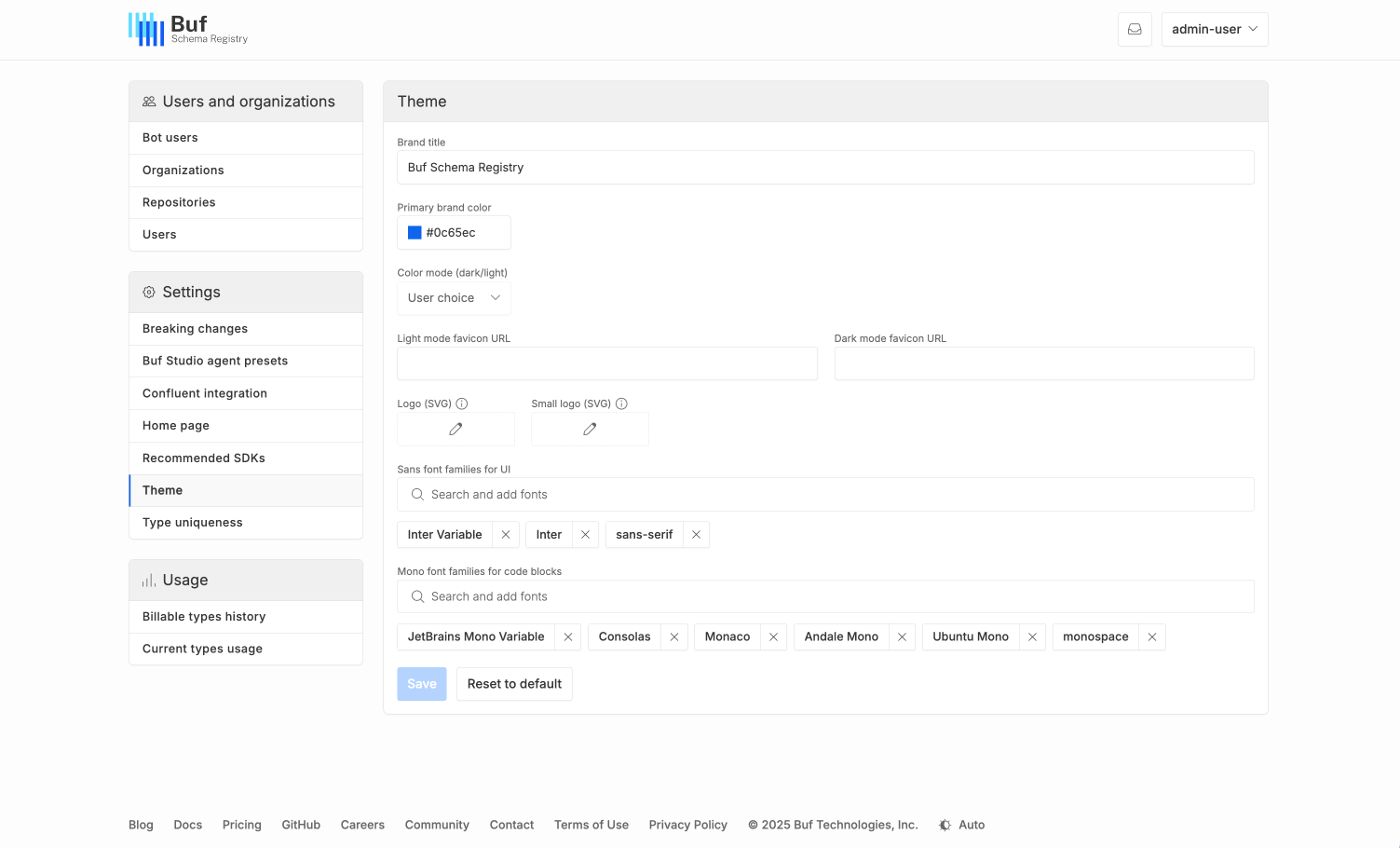Image resolution: width=1400 pixels, height=848 pixels.
Task: Open the admin-user account dropdown
Action: [1215, 29]
